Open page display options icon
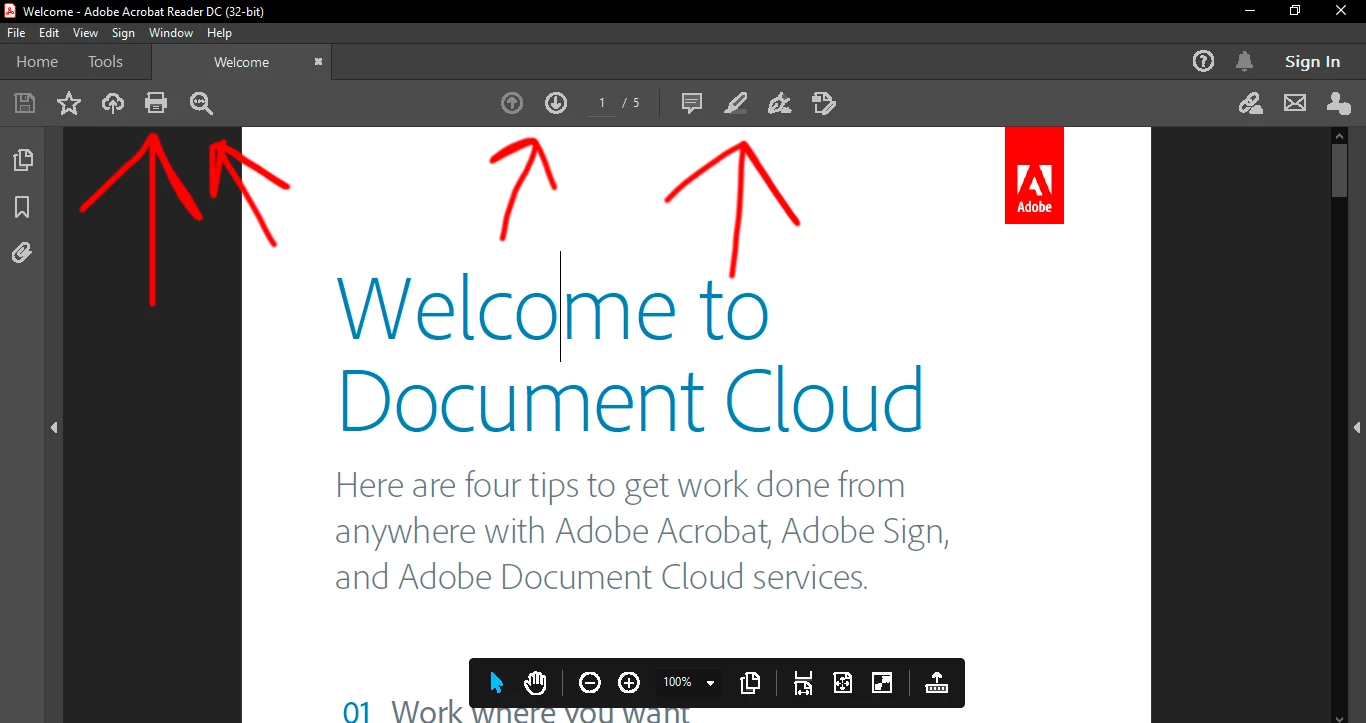Screen dimensions: 1366x723 (750, 683)
